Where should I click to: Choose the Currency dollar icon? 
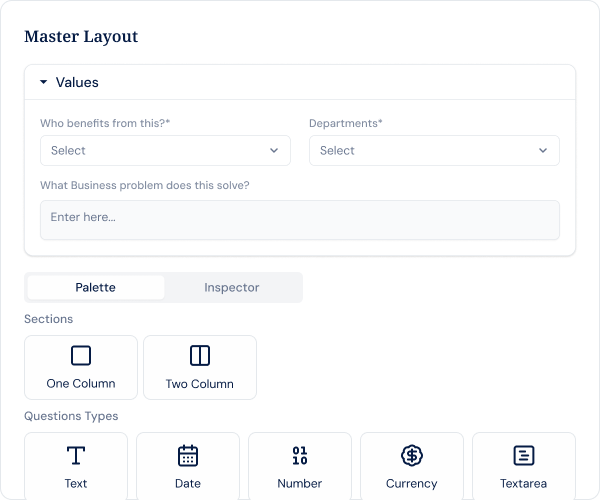[x=412, y=455]
